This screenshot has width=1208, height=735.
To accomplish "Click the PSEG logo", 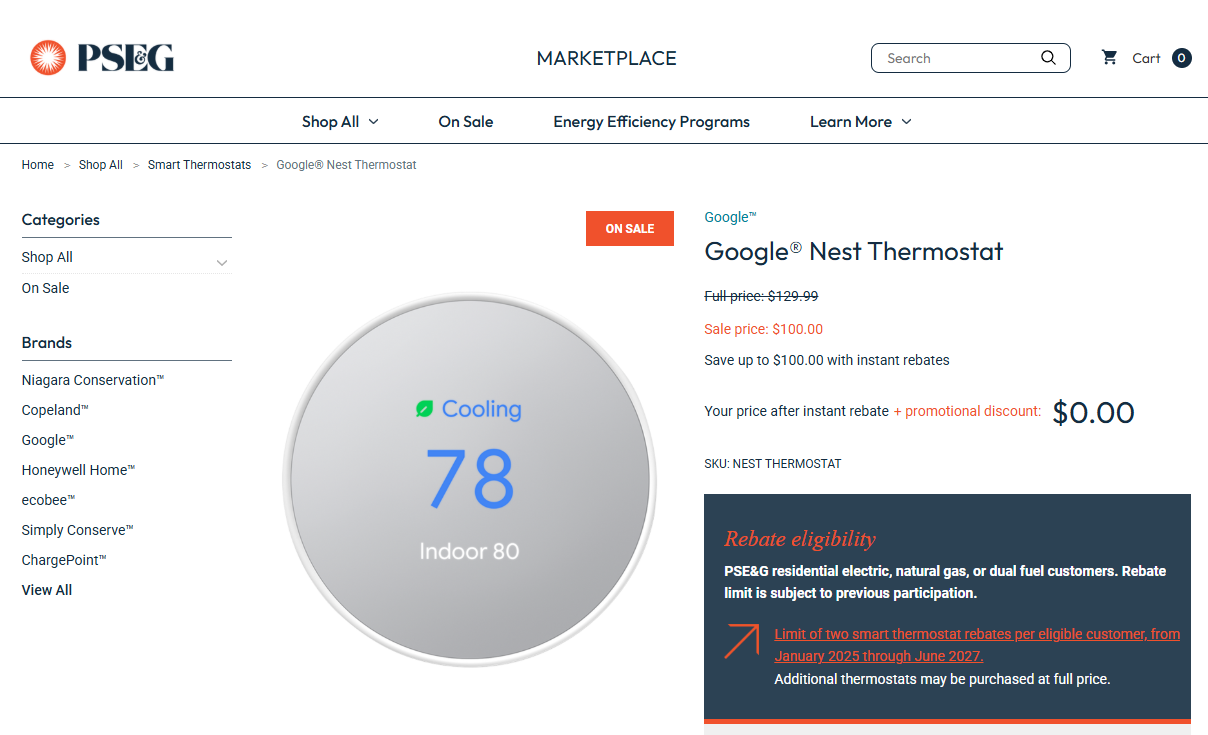I will 102,58.
